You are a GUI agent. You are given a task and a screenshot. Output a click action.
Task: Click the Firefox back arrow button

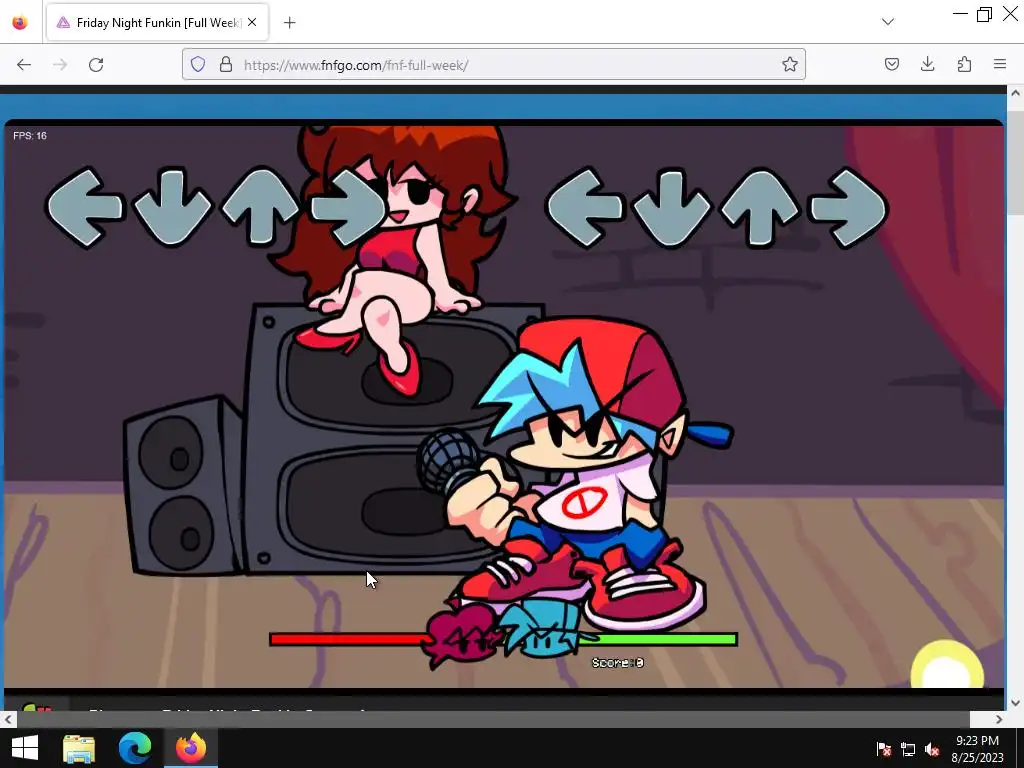pos(24,65)
